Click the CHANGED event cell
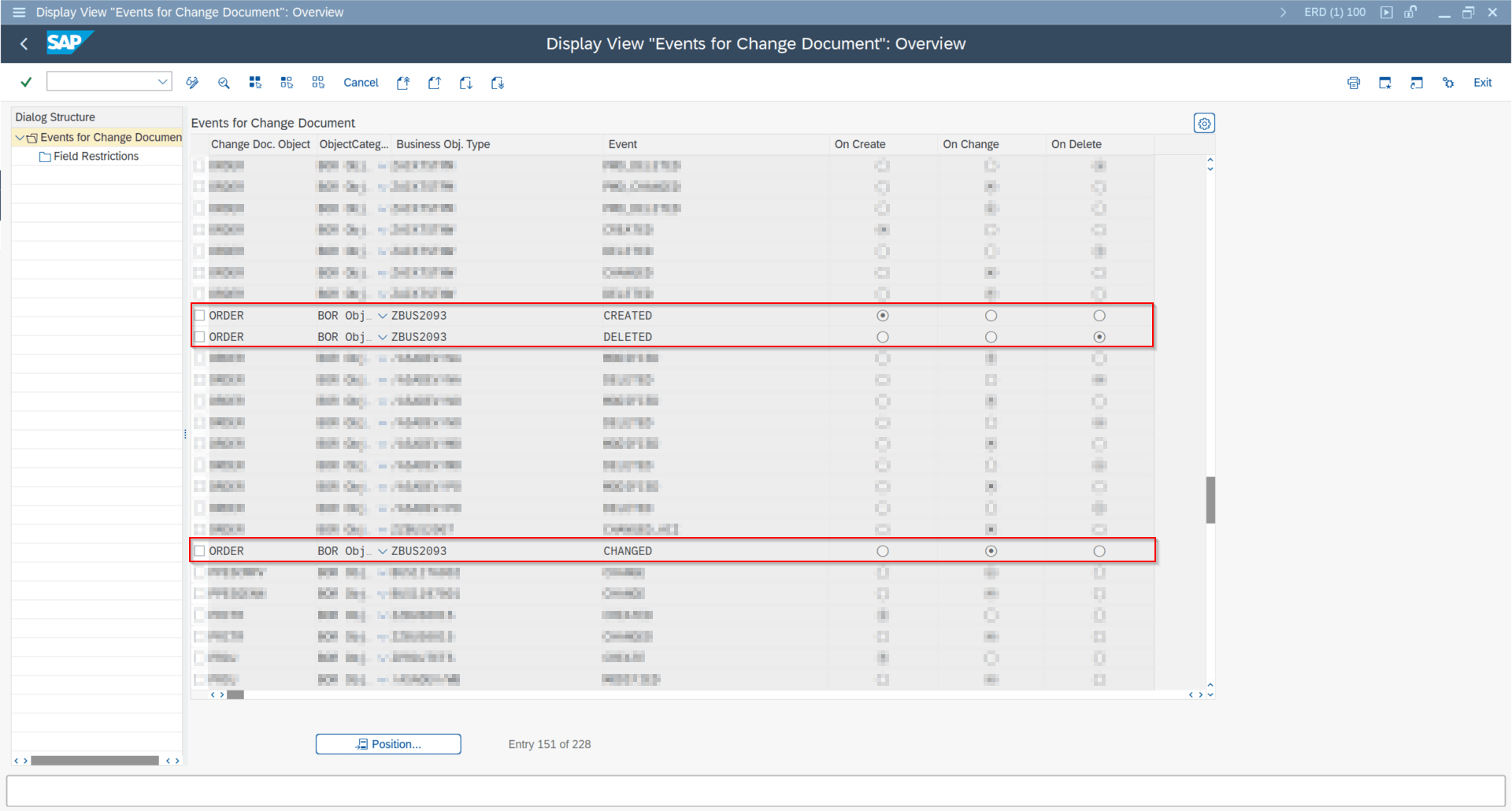Image resolution: width=1512 pixels, height=811 pixels. click(x=628, y=551)
